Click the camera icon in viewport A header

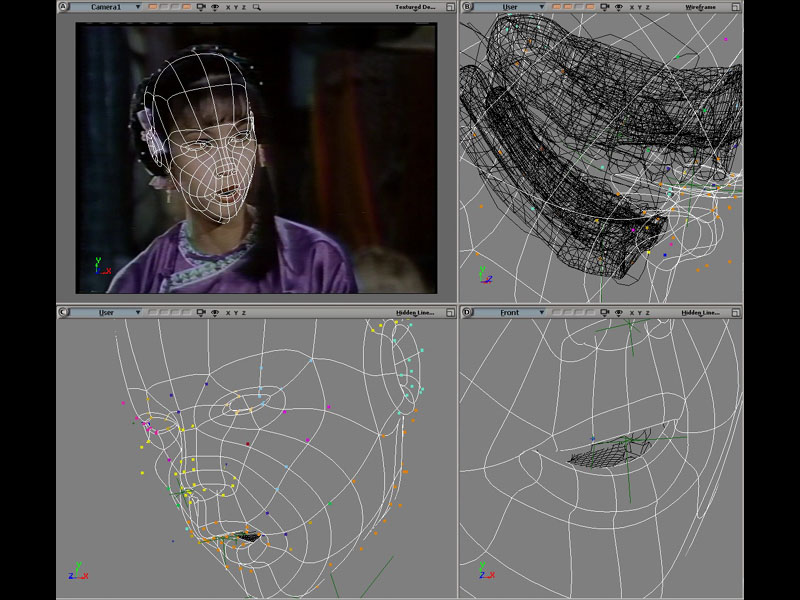point(201,6)
